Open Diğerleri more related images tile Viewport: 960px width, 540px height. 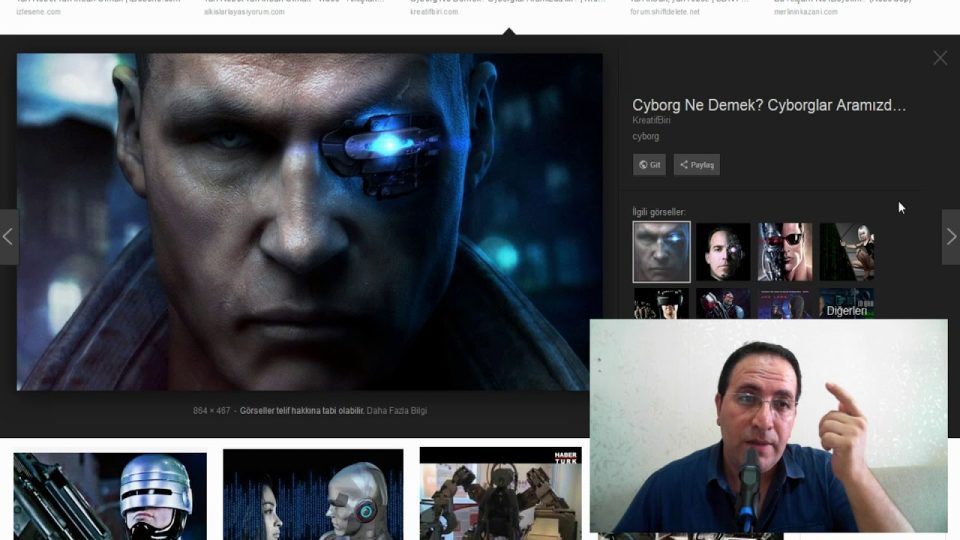pyautogui.click(x=847, y=304)
